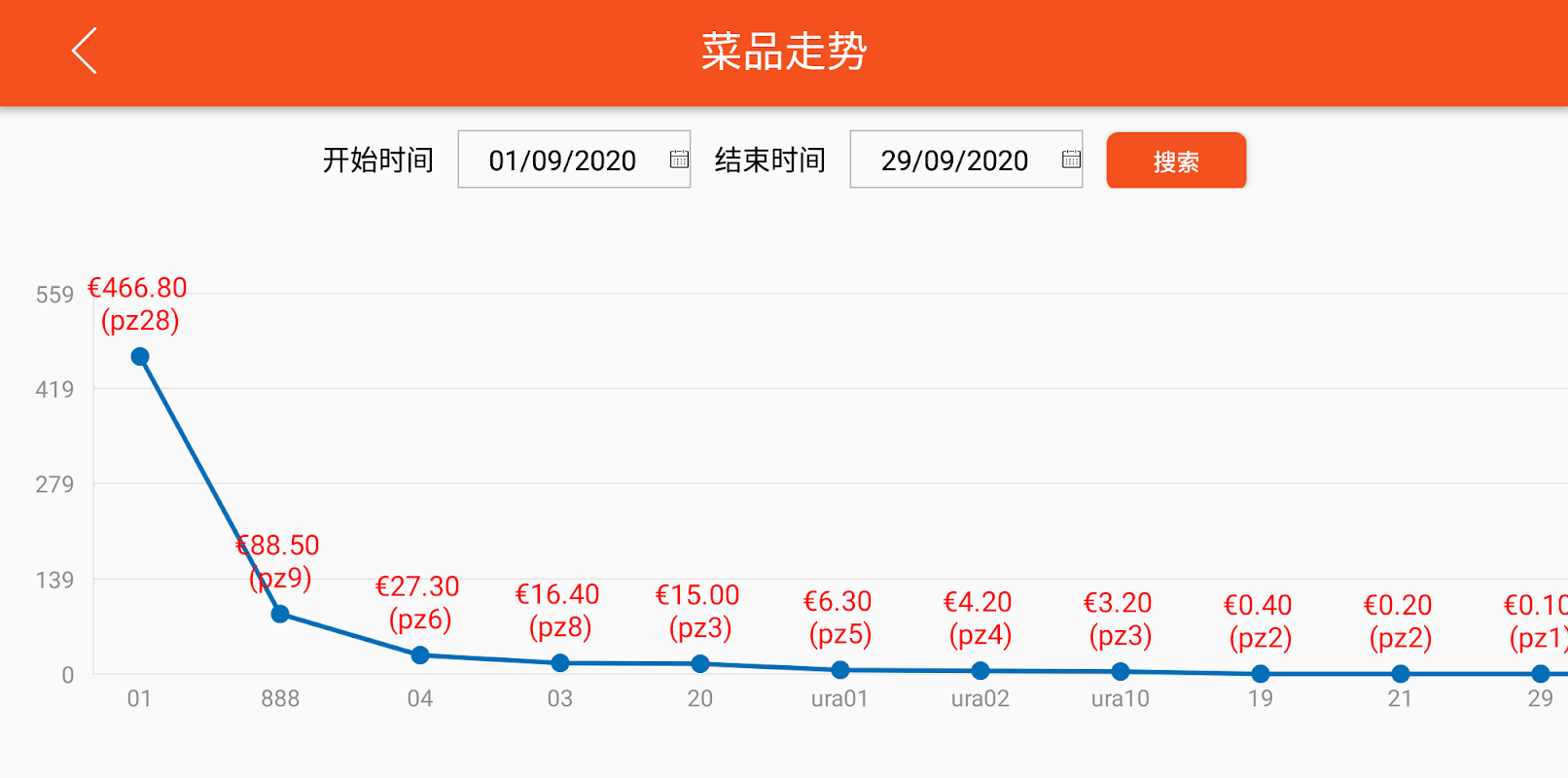Click the data point for item 04
Viewport: 1568px width, 778px height.
[x=420, y=655]
